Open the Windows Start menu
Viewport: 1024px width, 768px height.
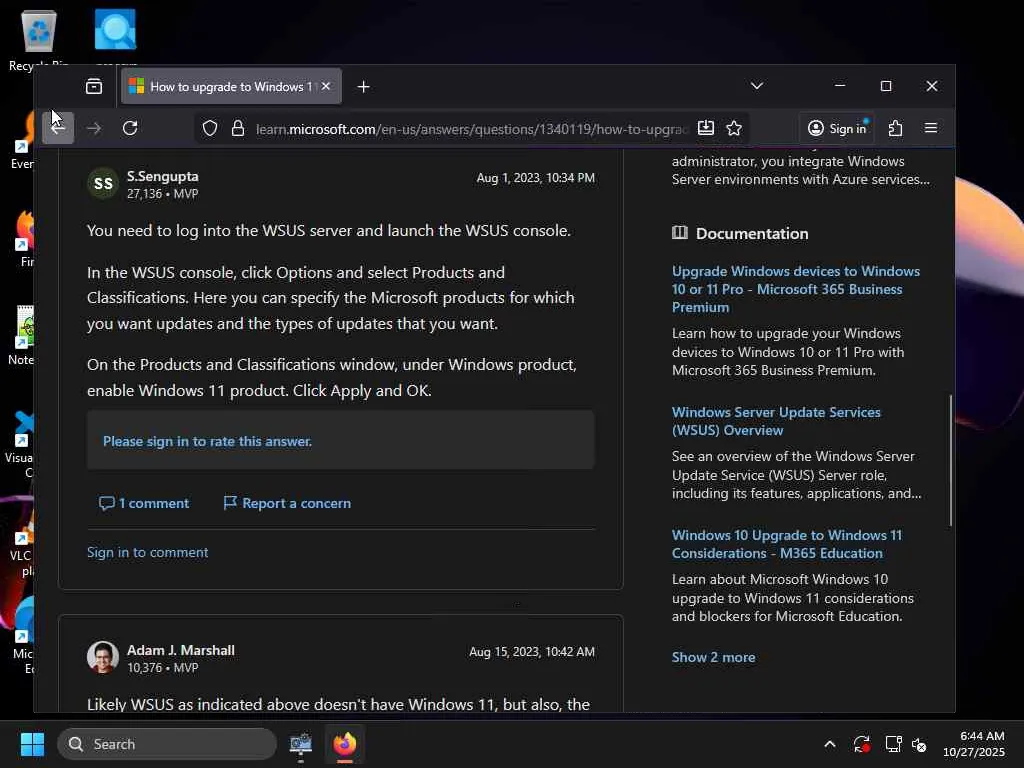click(32, 744)
